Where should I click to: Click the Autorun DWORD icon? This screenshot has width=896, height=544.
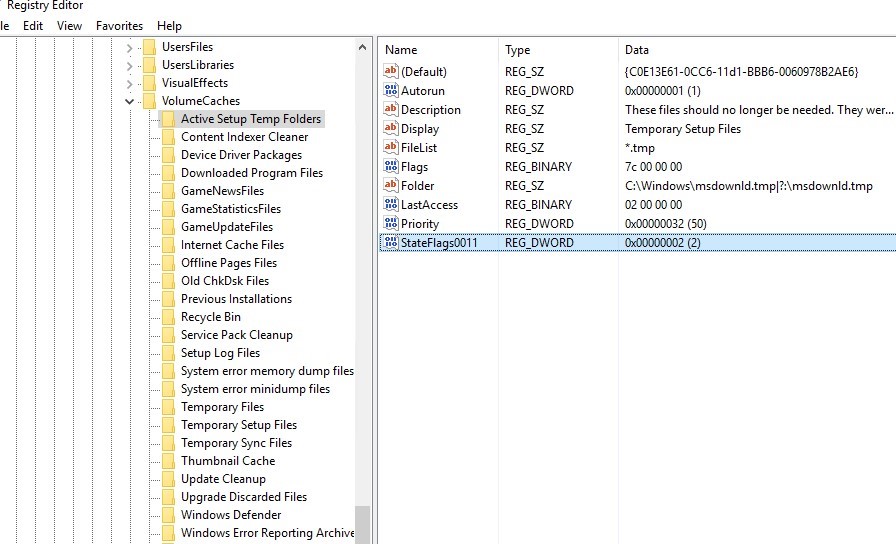point(390,91)
